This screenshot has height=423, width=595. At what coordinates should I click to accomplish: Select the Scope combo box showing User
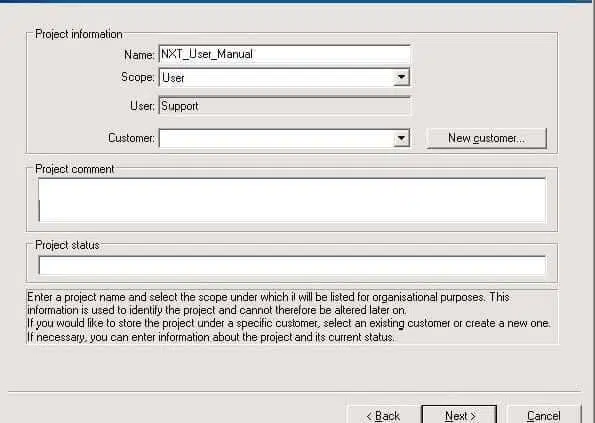point(284,77)
